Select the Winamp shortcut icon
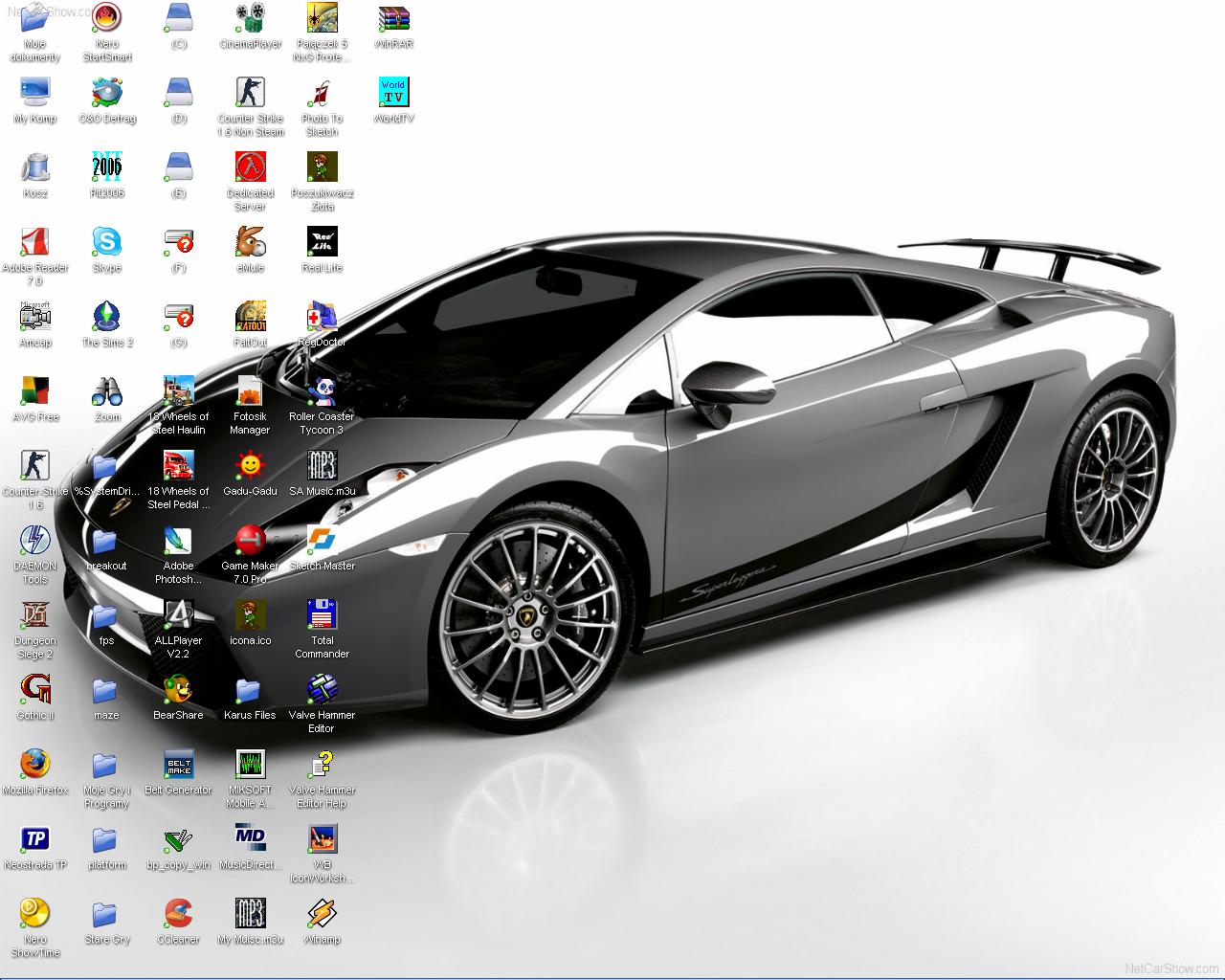The width and height of the screenshot is (1225, 980). (322, 914)
